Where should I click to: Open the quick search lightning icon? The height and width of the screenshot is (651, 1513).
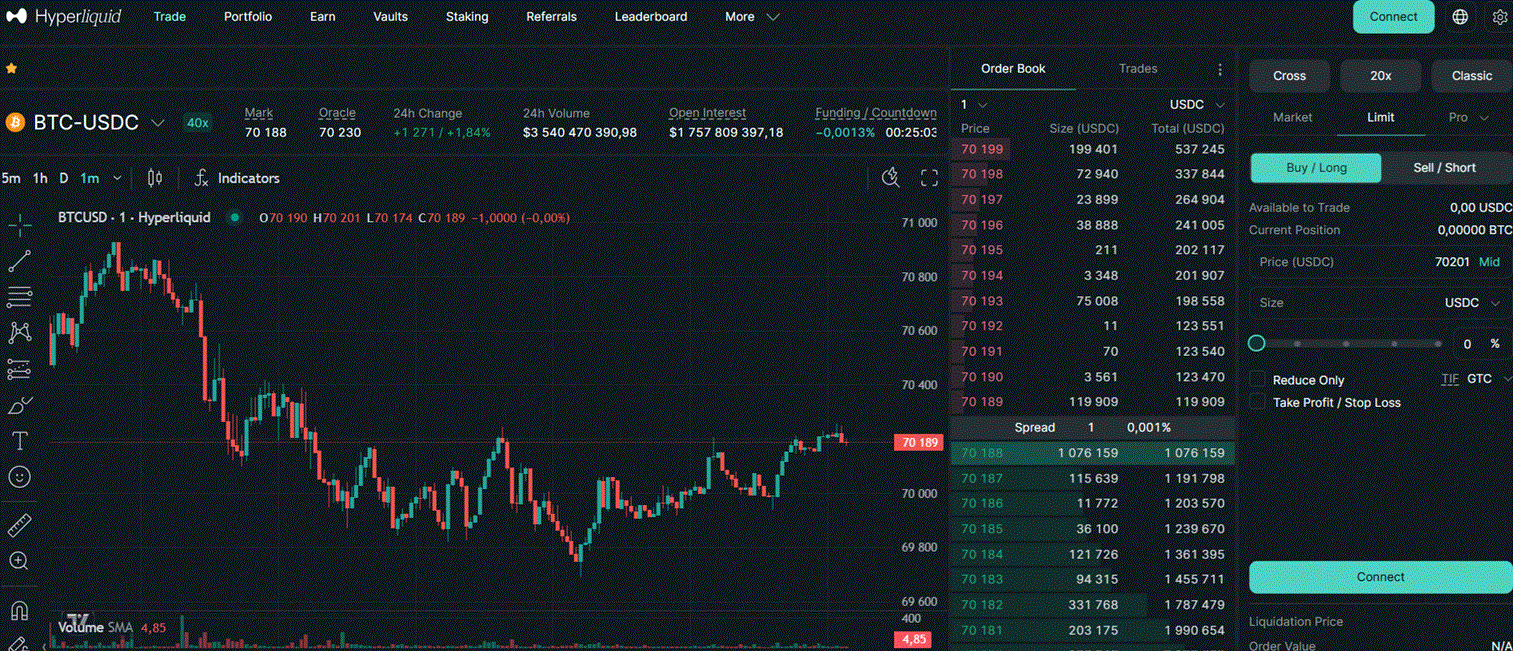[x=890, y=177]
